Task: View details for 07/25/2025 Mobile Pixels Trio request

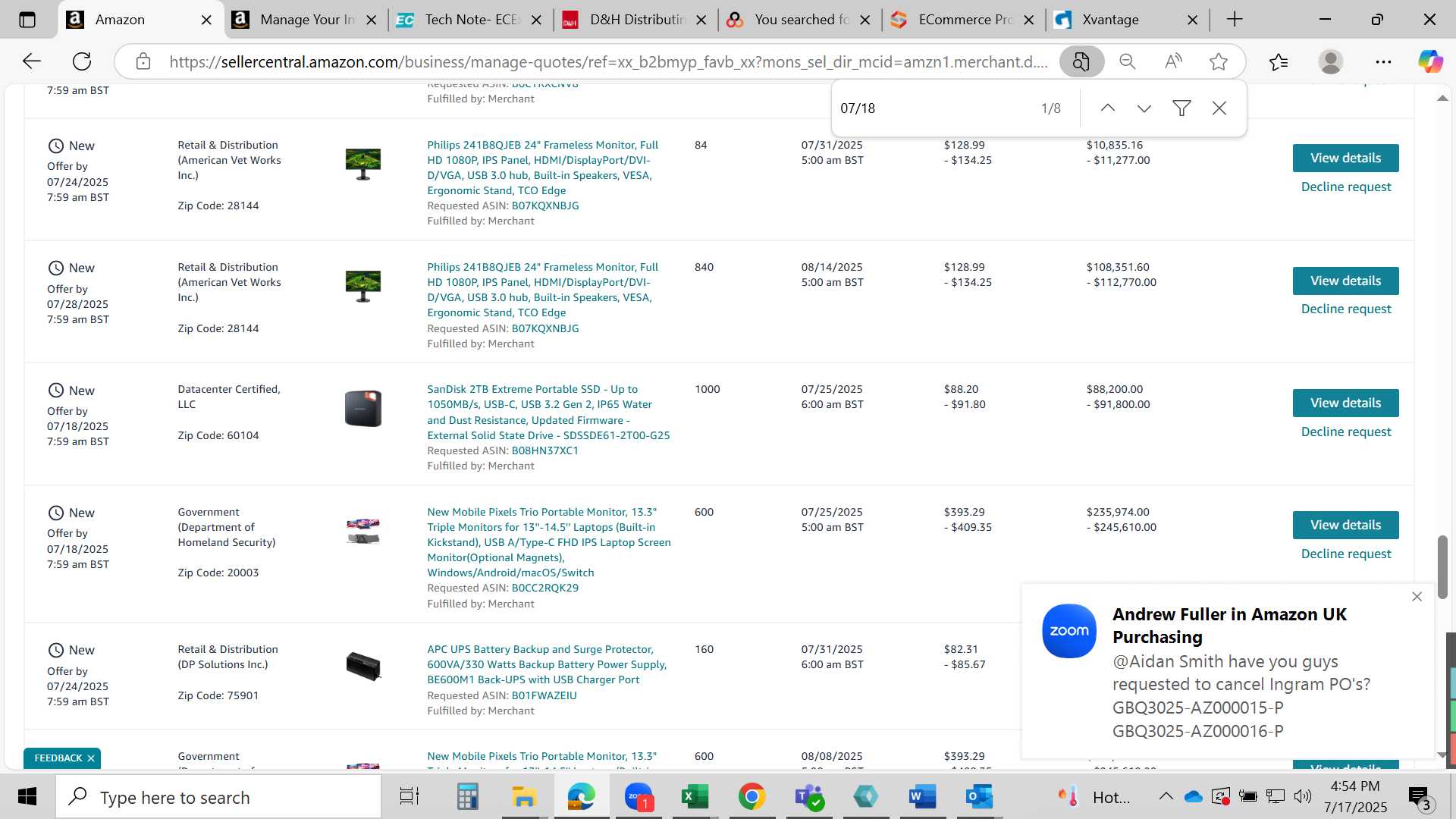Action: (x=1345, y=525)
